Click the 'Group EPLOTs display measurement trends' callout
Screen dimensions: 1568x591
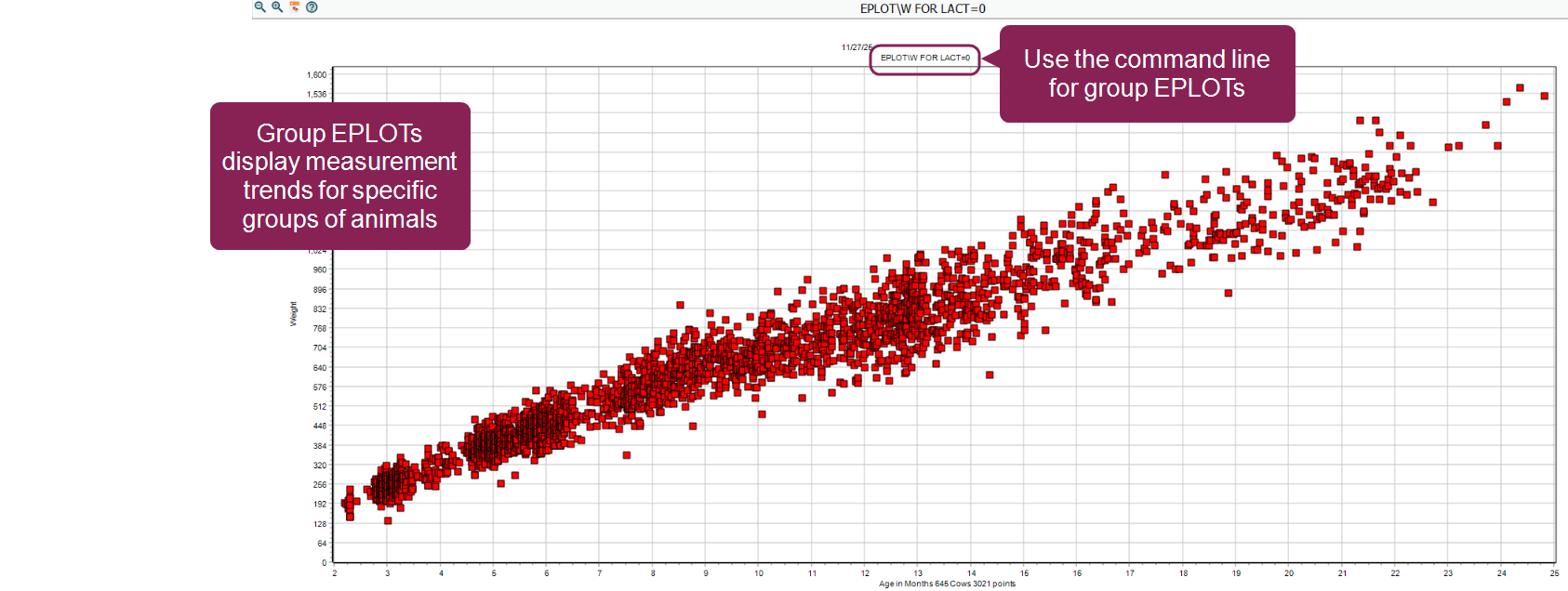[x=339, y=176]
